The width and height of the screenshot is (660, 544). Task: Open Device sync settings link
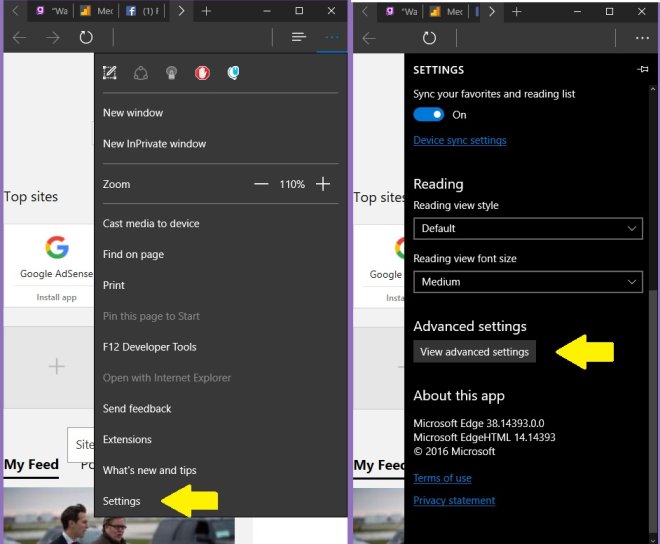click(460, 140)
